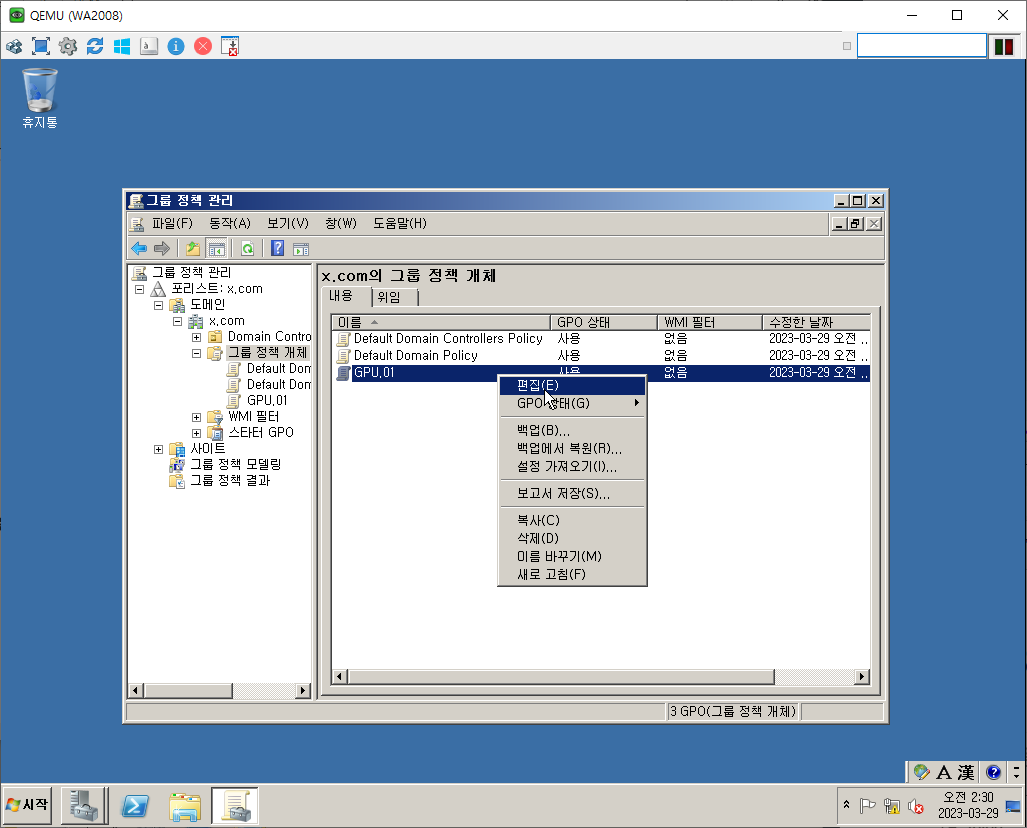Select Default Domain Policy row in list
1027x828 pixels.
[601, 356]
